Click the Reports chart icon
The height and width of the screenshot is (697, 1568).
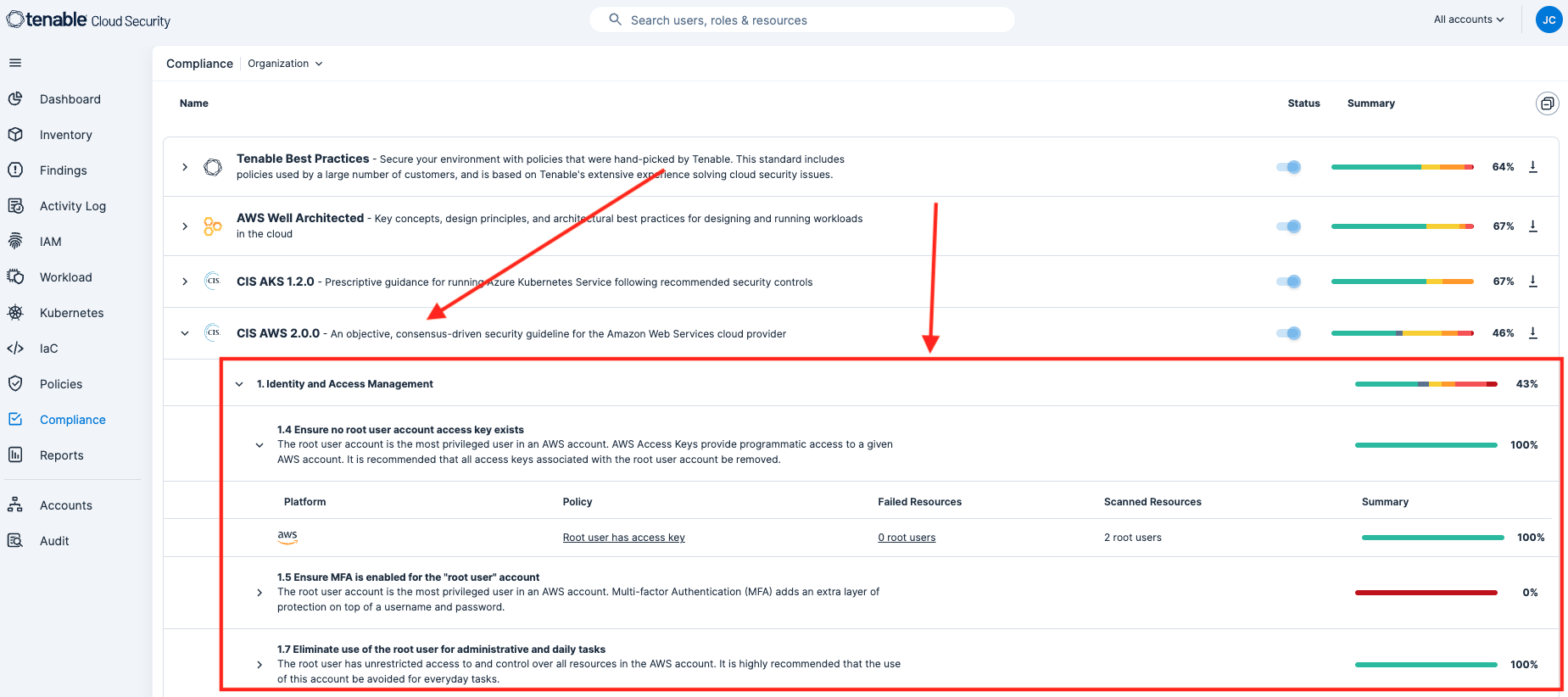click(x=15, y=455)
